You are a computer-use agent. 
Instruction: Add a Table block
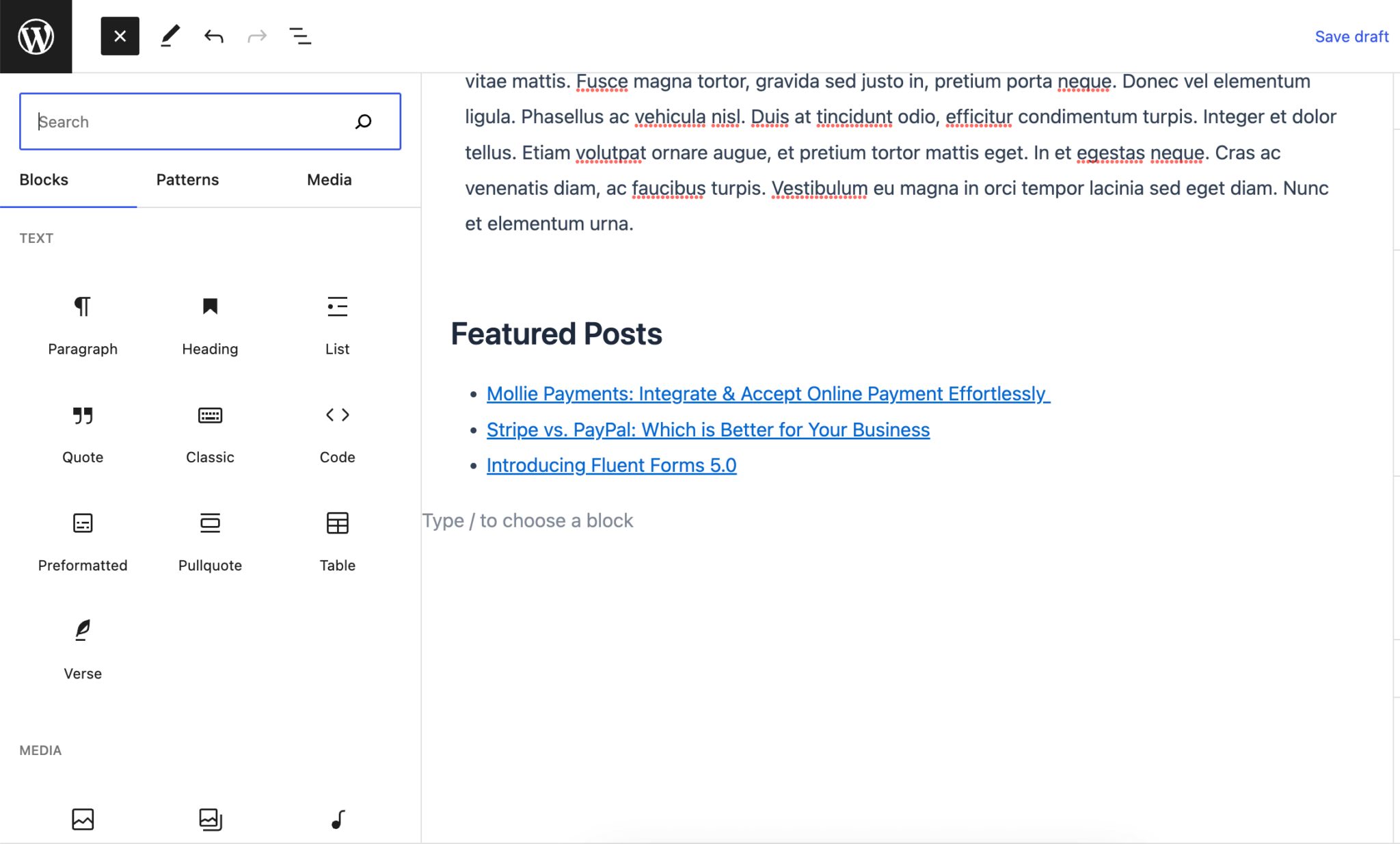click(x=337, y=540)
